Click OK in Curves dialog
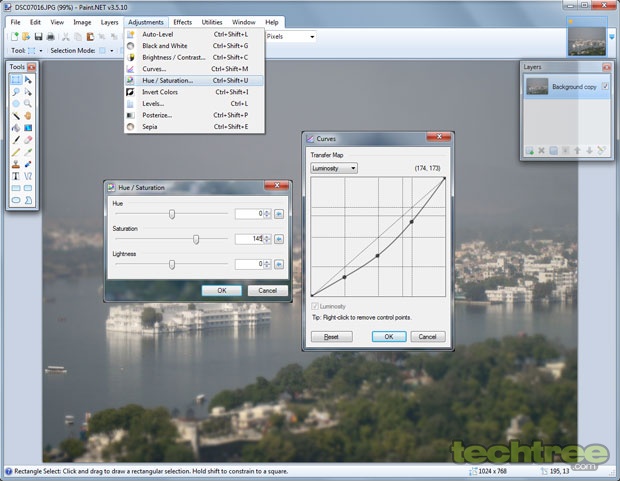Viewport: 620px width, 481px height. tap(389, 337)
